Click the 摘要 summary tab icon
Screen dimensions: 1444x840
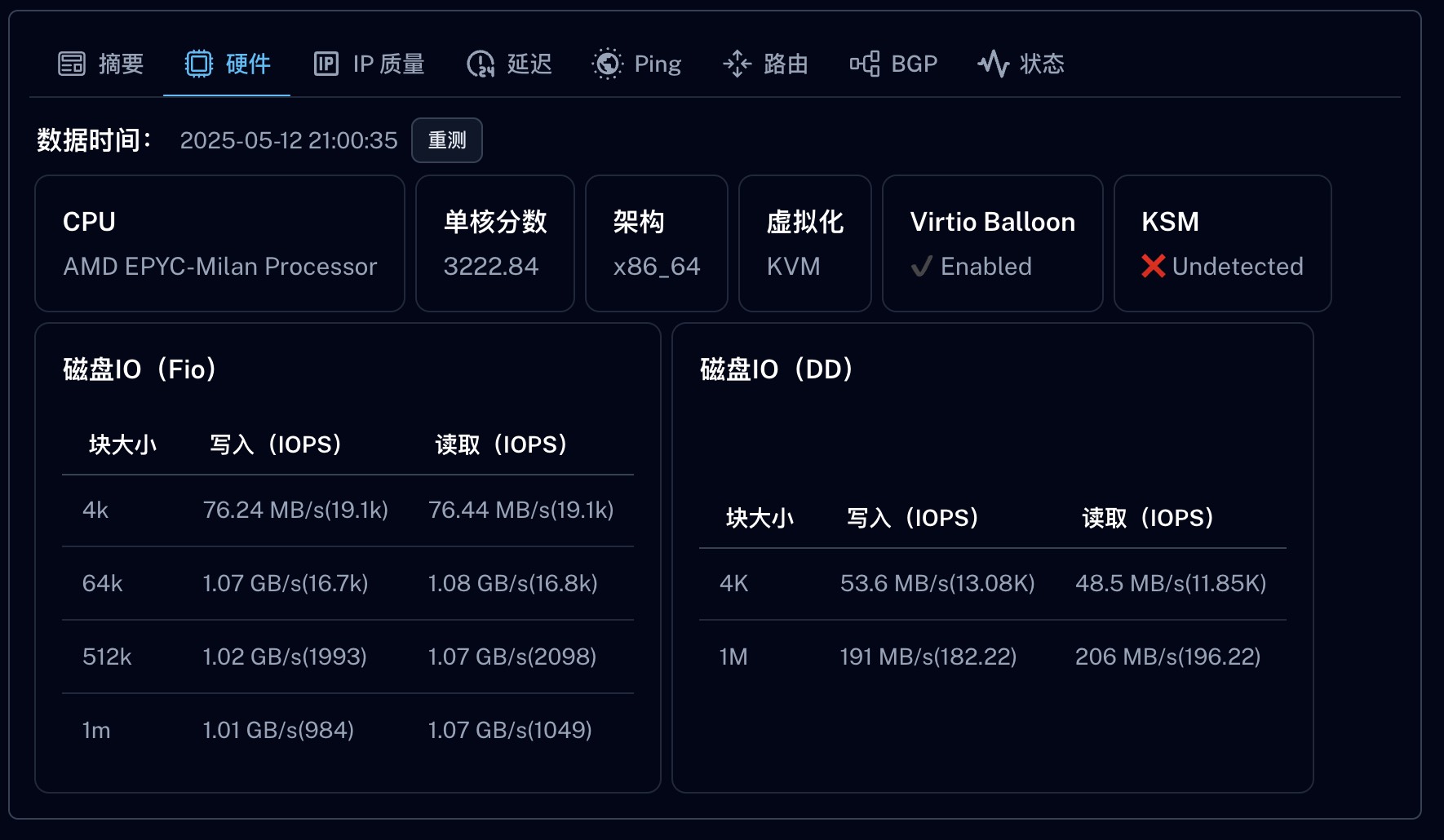[x=70, y=63]
